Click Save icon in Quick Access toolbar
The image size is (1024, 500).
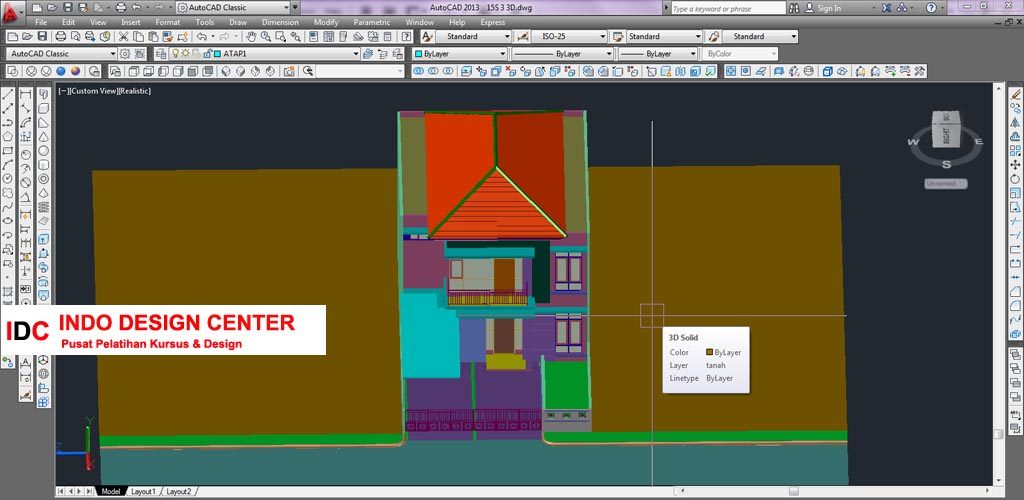pos(67,8)
